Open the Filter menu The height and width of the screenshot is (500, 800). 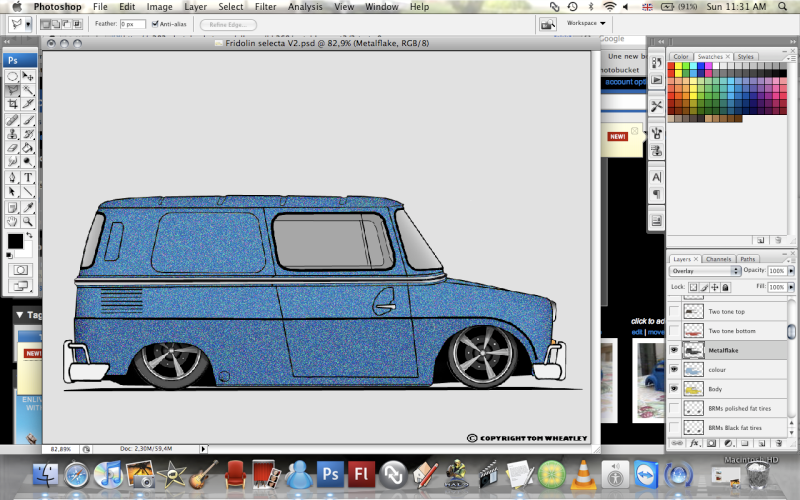coord(265,7)
